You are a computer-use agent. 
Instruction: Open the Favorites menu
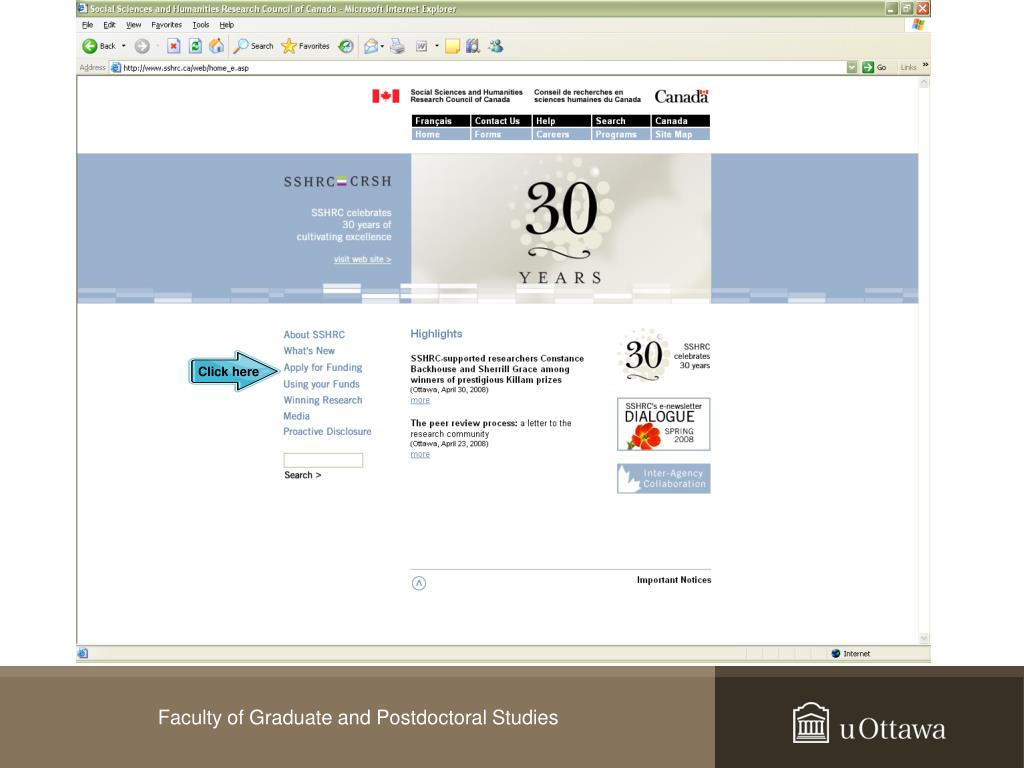(167, 25)
